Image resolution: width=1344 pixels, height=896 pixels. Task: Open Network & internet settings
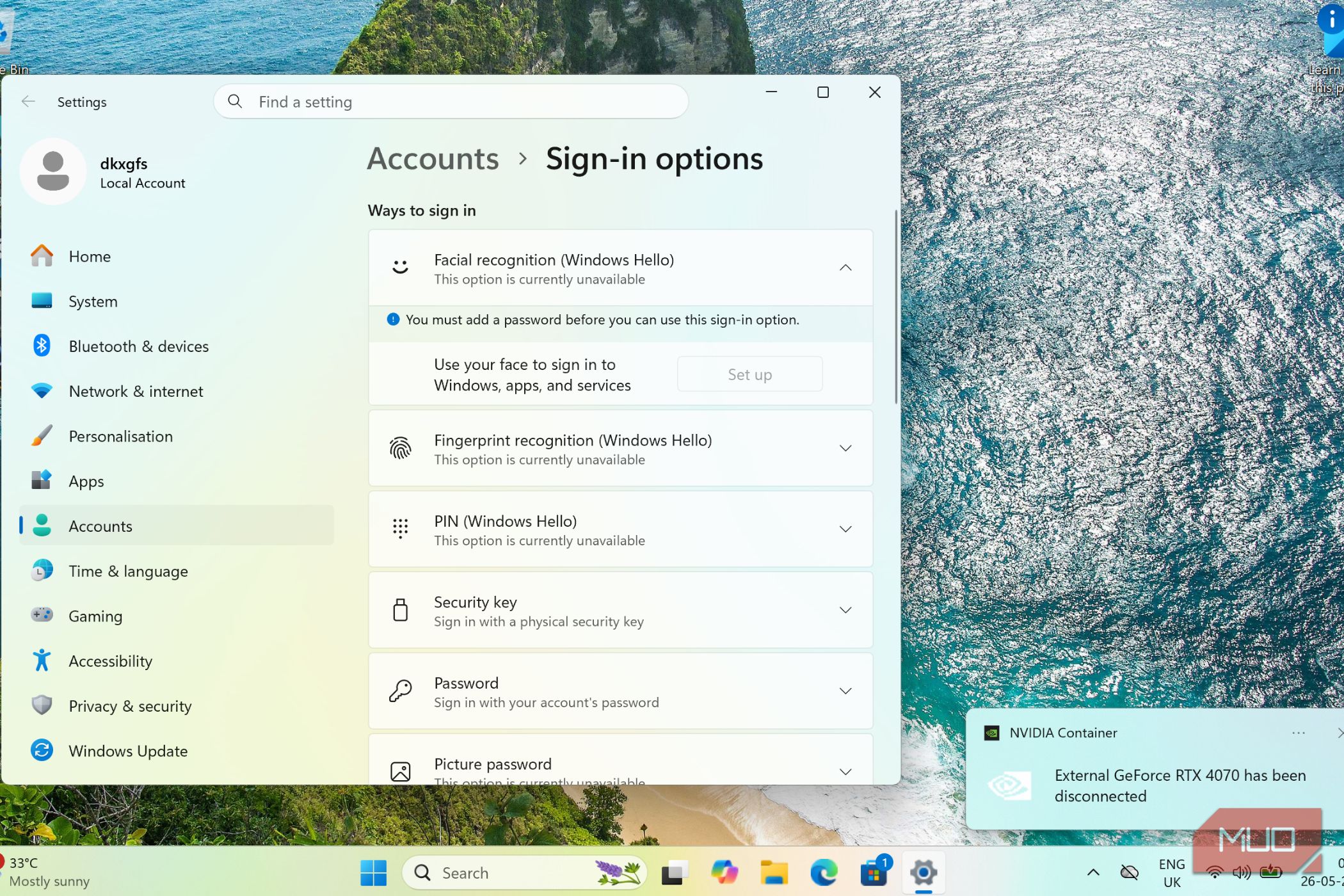point(177,392)
